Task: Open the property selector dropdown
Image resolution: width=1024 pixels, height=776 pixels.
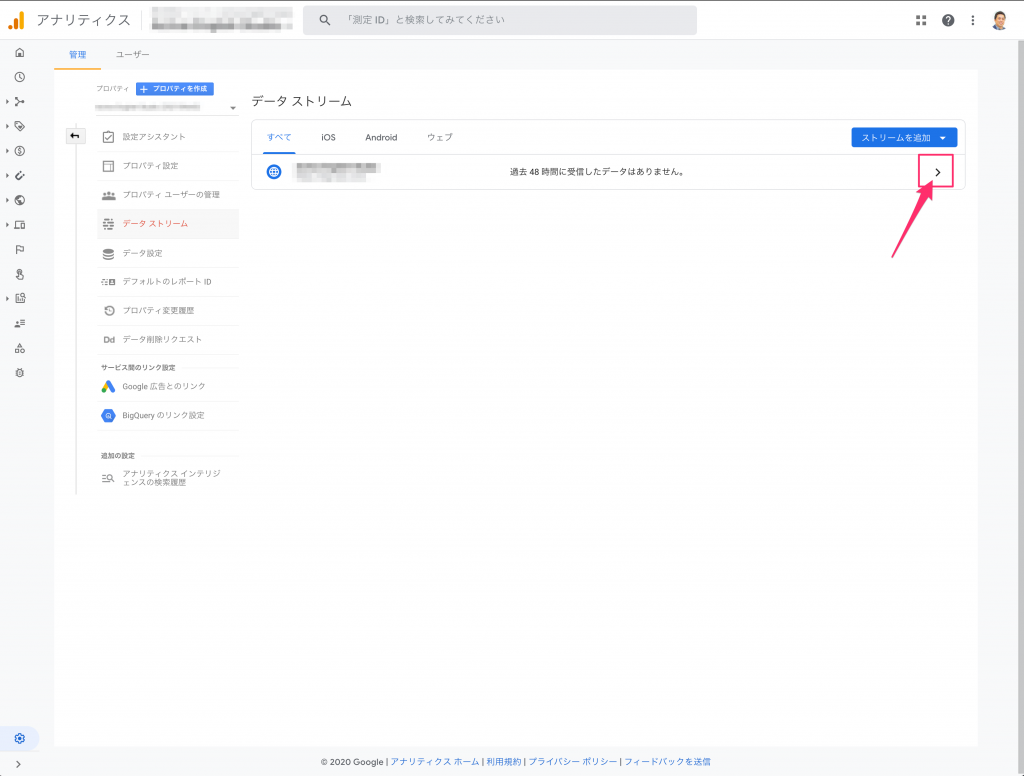Action: (167, 107)
